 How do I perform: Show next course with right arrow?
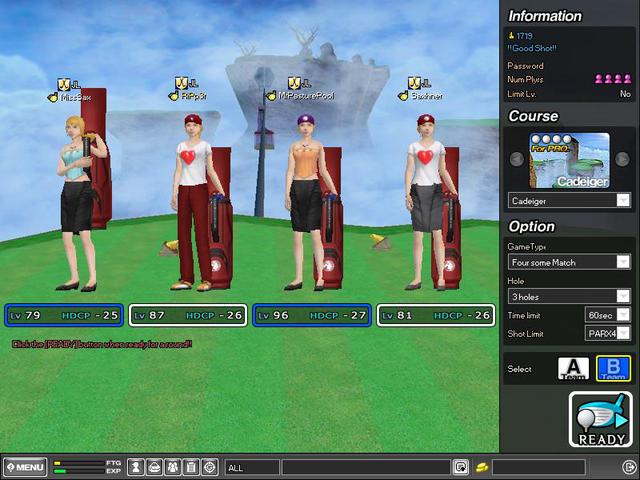tap(622, 159)
